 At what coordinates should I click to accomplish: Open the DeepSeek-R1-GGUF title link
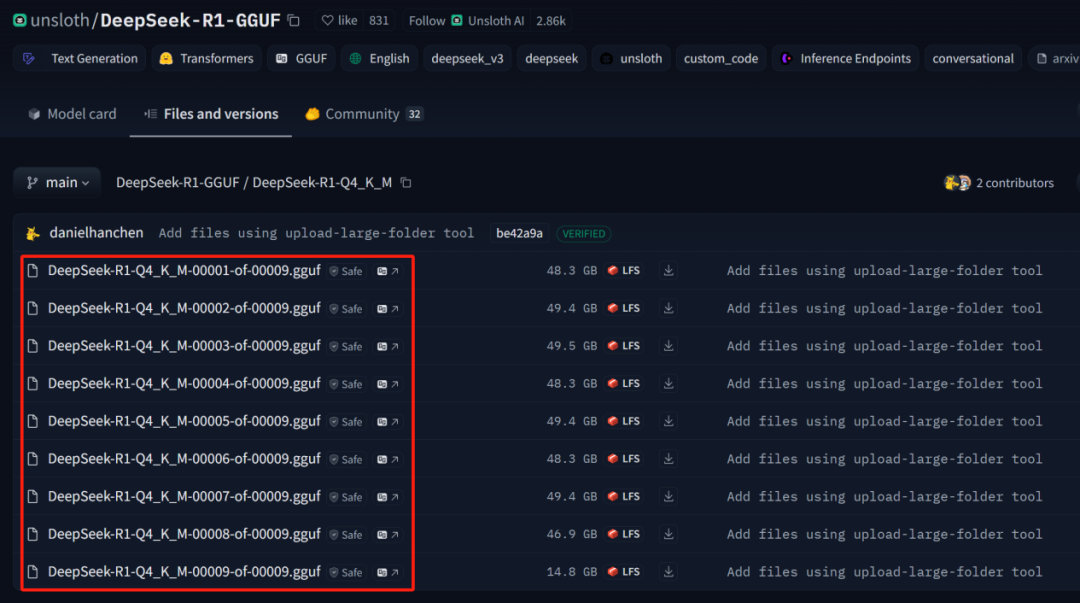tap(190, 21)
